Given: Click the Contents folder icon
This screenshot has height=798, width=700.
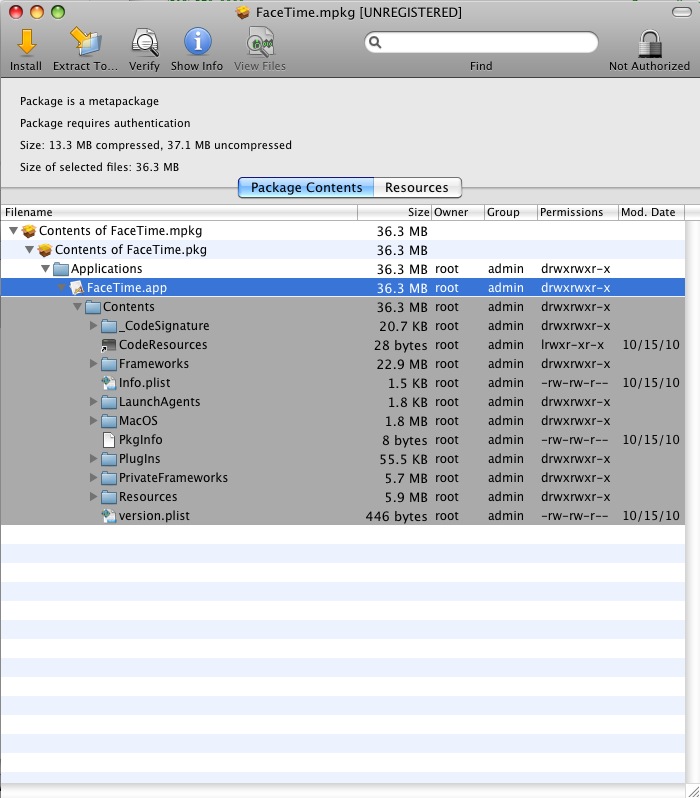Looking at the screenshot, I should pyautogui.click(x=93, y=307).
